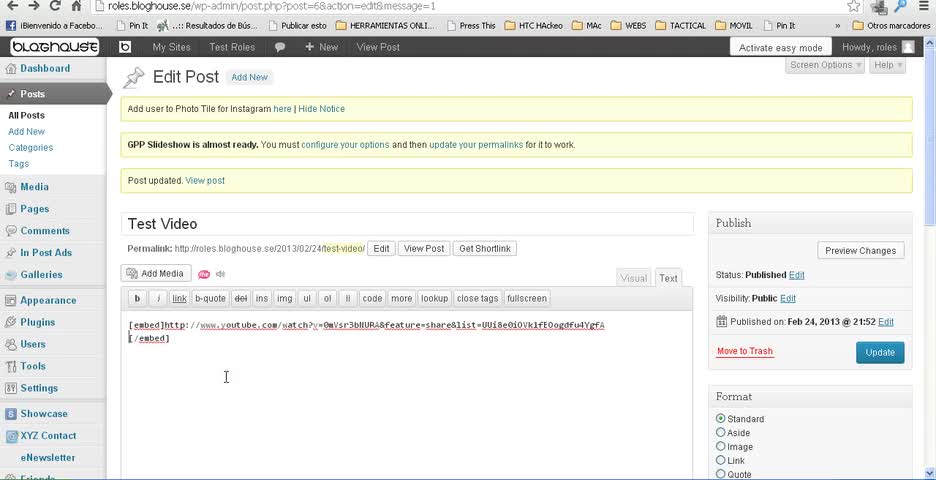Click Activate easy mode button
This screenshot has height=480, width=936.
pos(780,48)
